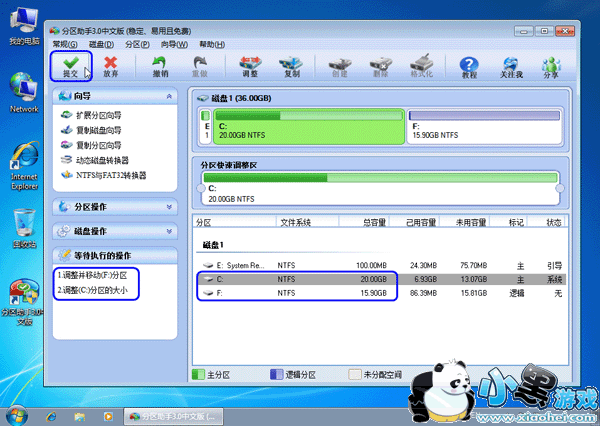This screenshot has width=600, height=426.
Task: Open the 回收站 Recycle Bin desktop icon
Action: point(24,229)
